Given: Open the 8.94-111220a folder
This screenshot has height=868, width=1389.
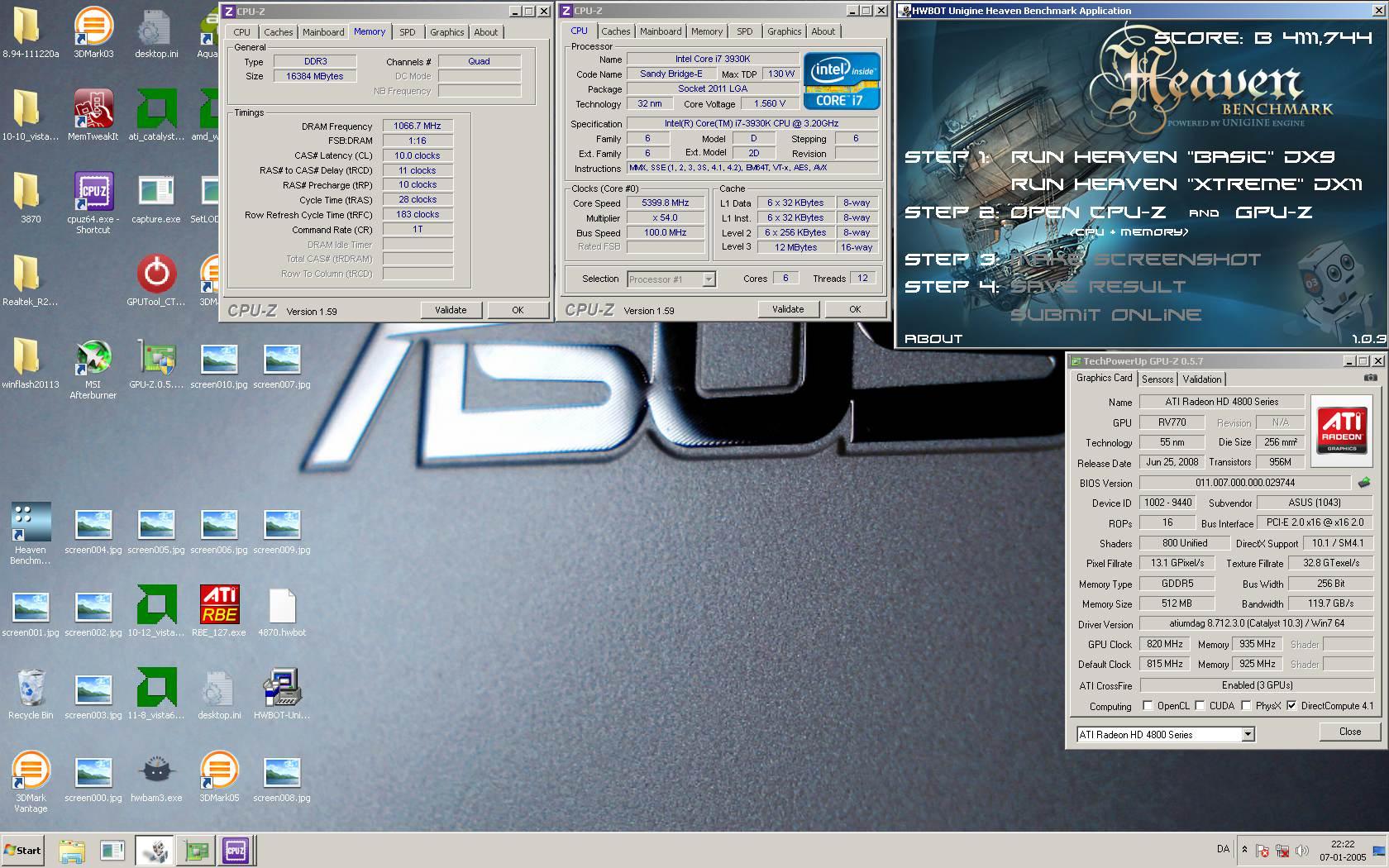Looking at the screenshot, I should pyautogui.click(x=31, y=31).
